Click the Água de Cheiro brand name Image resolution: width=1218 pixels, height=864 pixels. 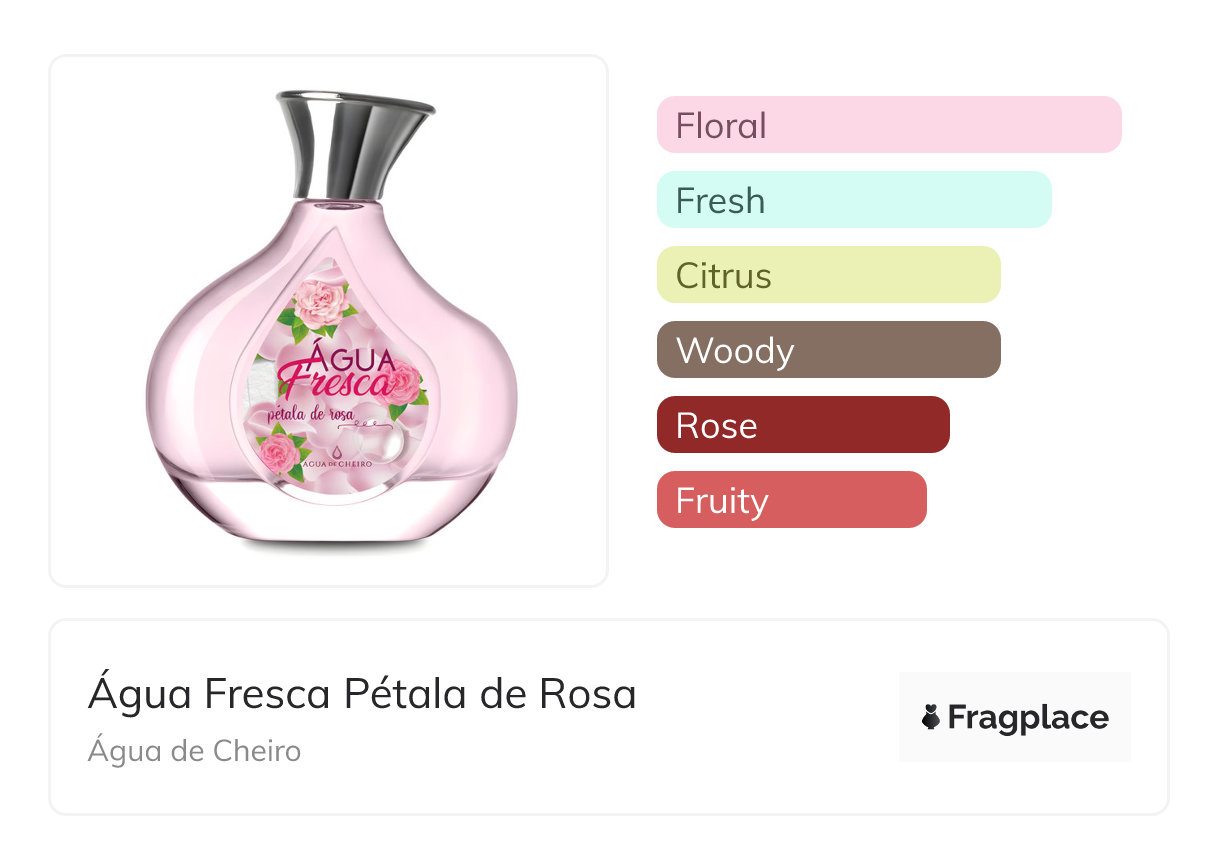click(194, 750)
